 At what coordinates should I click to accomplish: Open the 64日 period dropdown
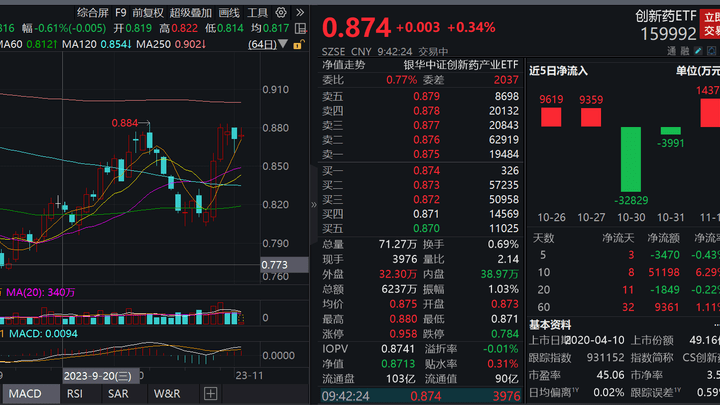(268, 45)
